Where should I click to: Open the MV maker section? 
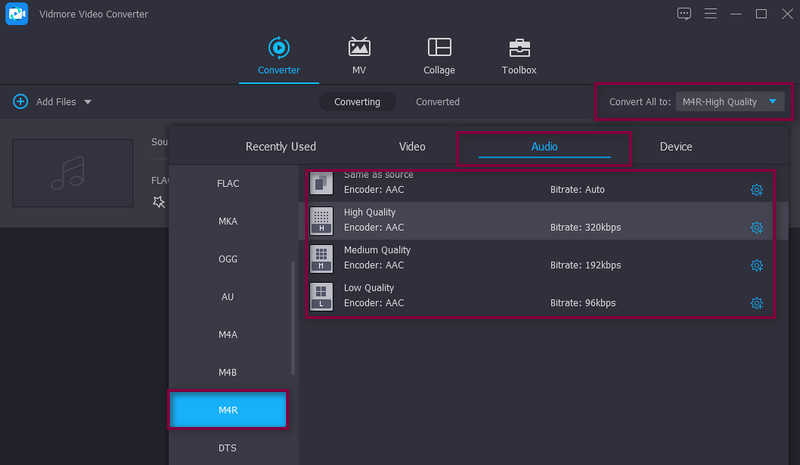pos(359,56)
